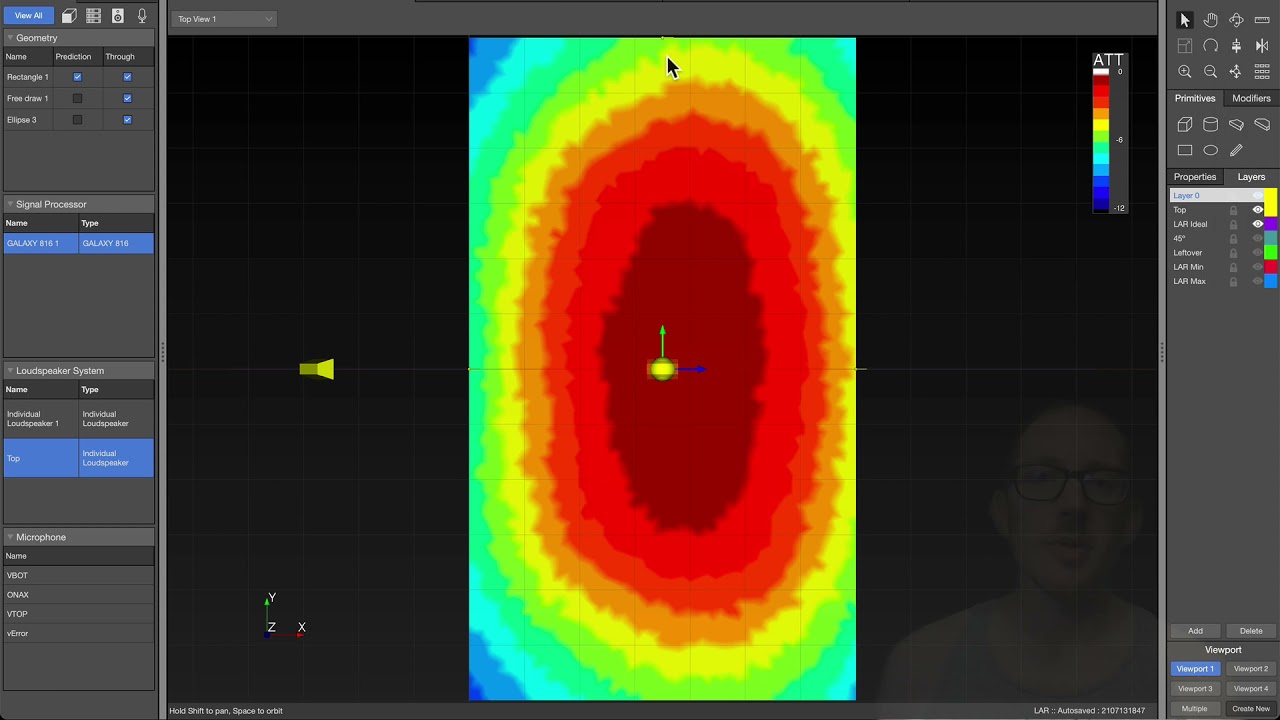Viewport: 1280px width, 720px height.
Task: Add an ellipse primitive
Action: pos(1211,151)
